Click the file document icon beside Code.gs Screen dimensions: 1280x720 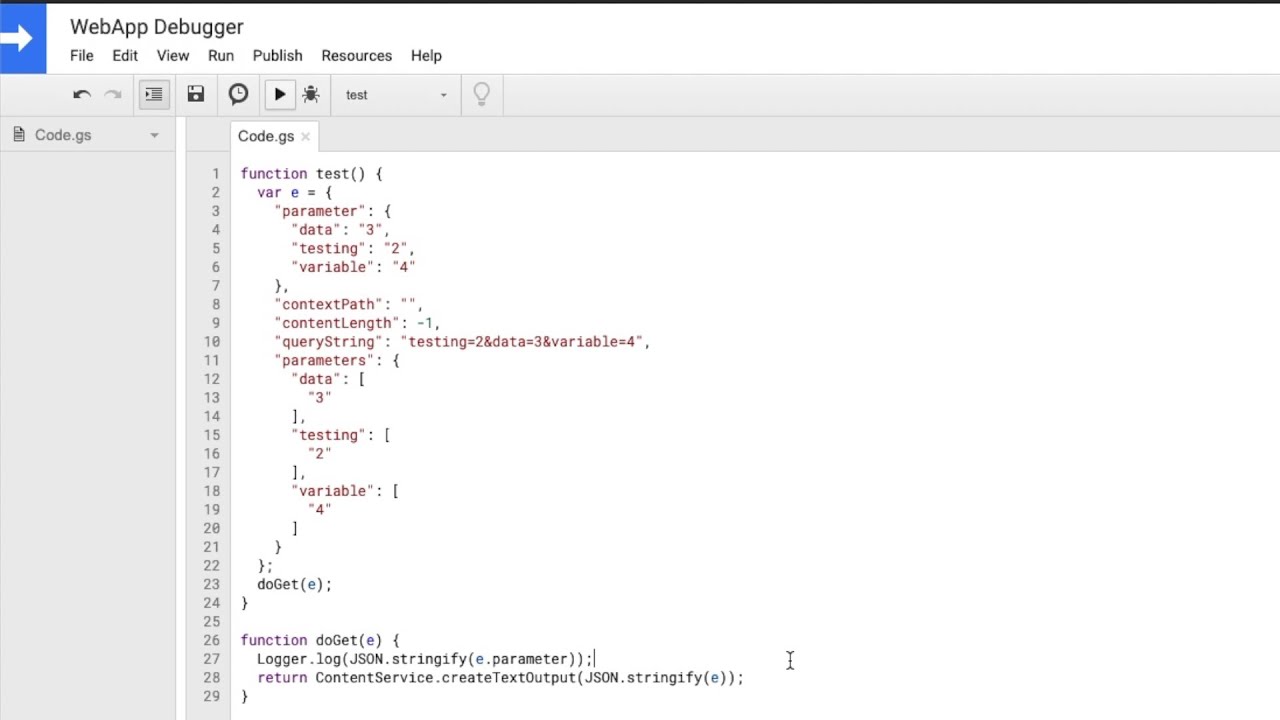pyautogui.click(x=19, y=134)
